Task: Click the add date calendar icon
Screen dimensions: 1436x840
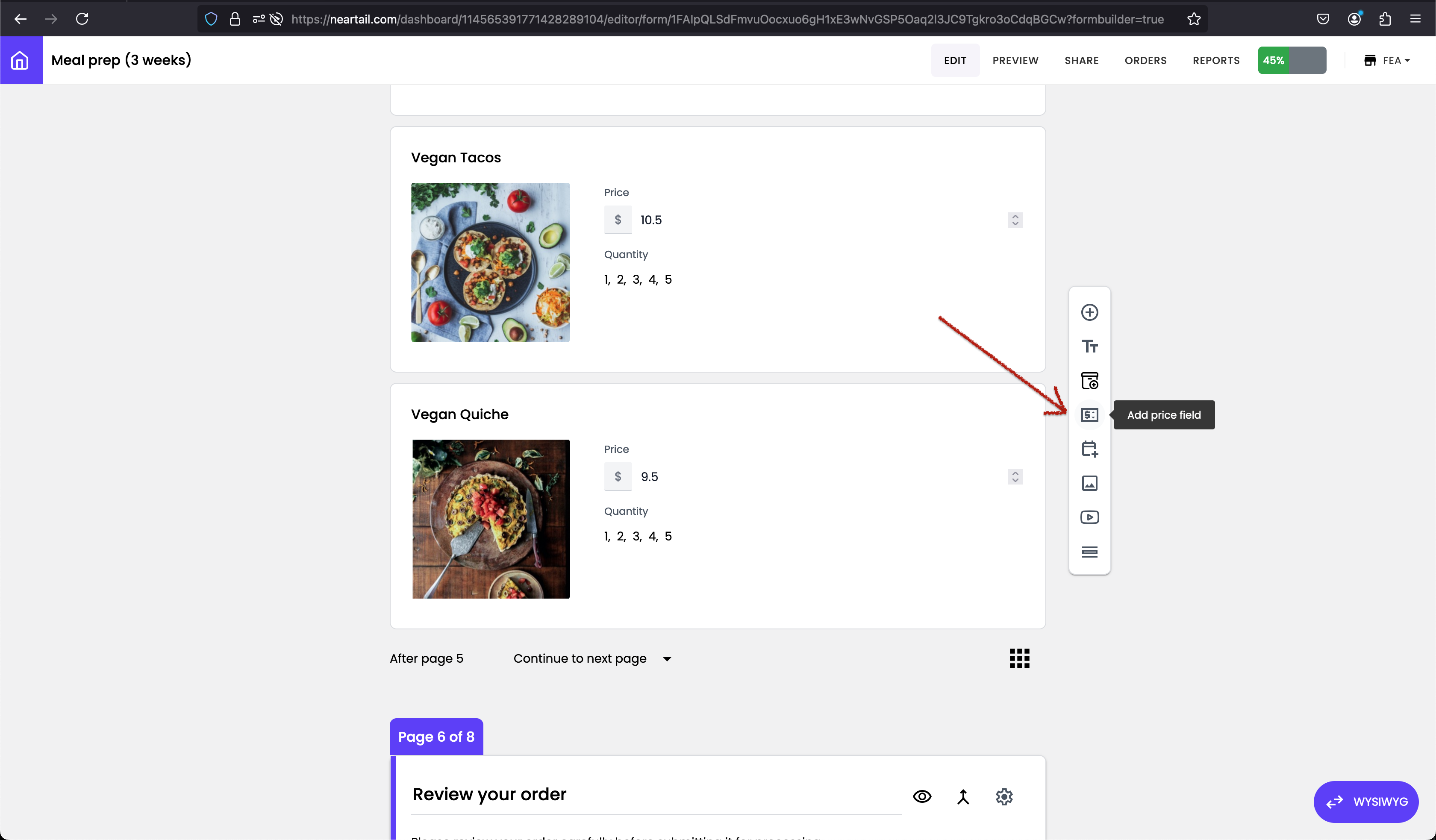Action: pyautogui.click(x=1089, y=449)
